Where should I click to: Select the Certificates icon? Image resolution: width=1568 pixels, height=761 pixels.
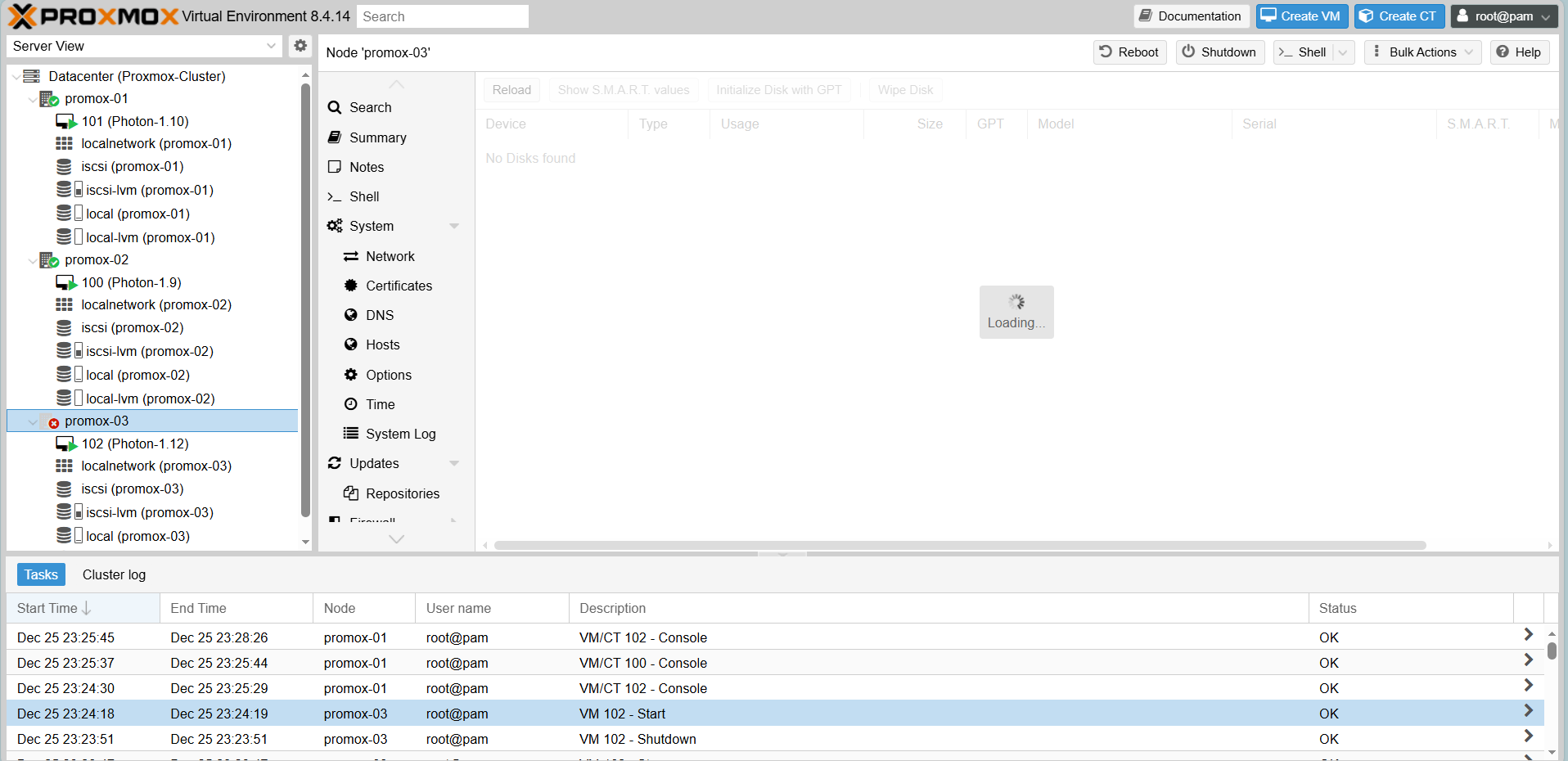coord(352,286)
